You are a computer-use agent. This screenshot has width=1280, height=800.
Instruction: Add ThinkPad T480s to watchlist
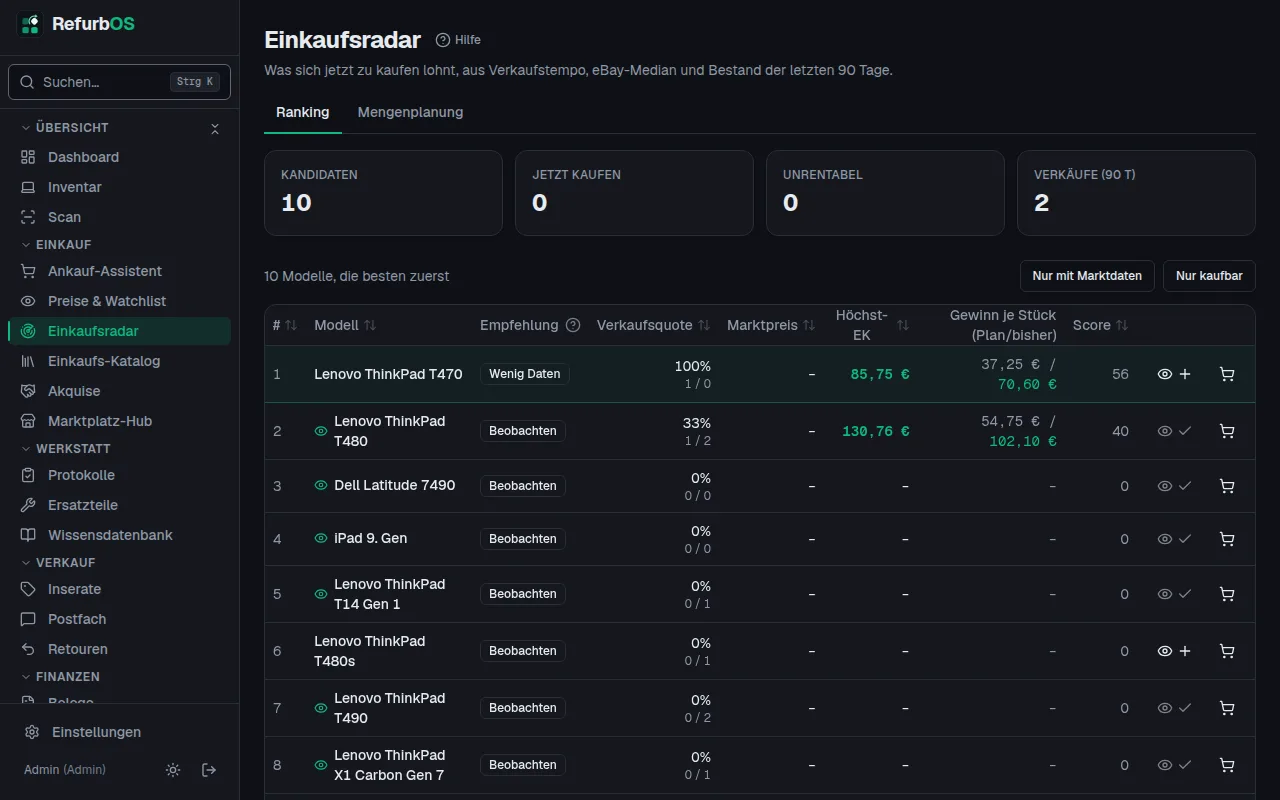click(x=1175, y=651)
